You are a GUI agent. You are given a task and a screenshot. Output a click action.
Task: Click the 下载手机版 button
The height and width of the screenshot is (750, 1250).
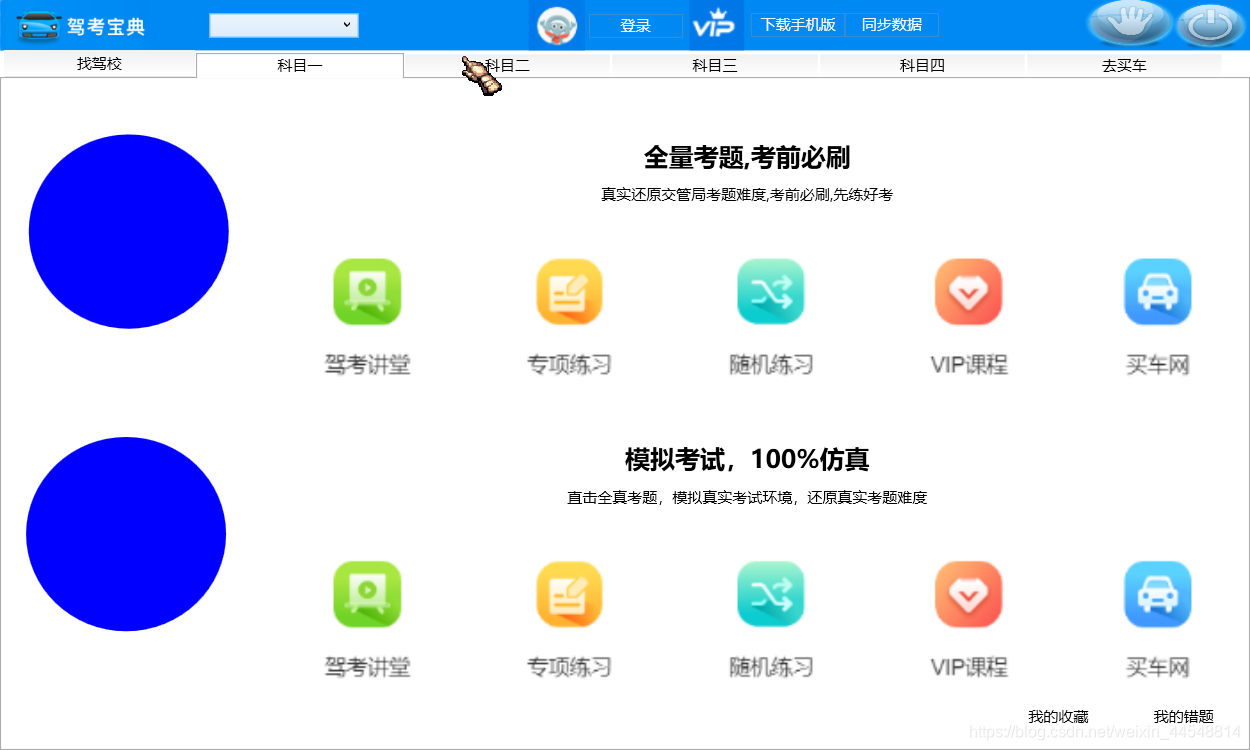click(798, 25)
